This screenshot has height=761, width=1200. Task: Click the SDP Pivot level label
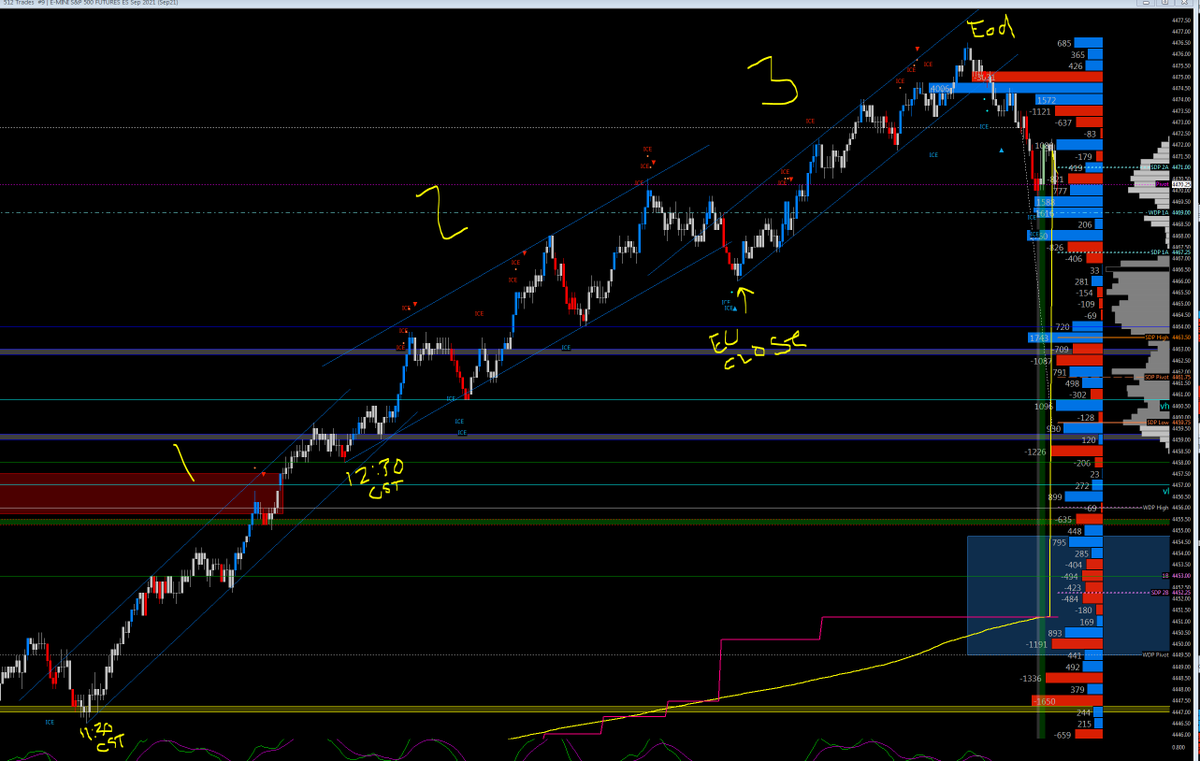pyautogui.click(x=1155, y=376)
